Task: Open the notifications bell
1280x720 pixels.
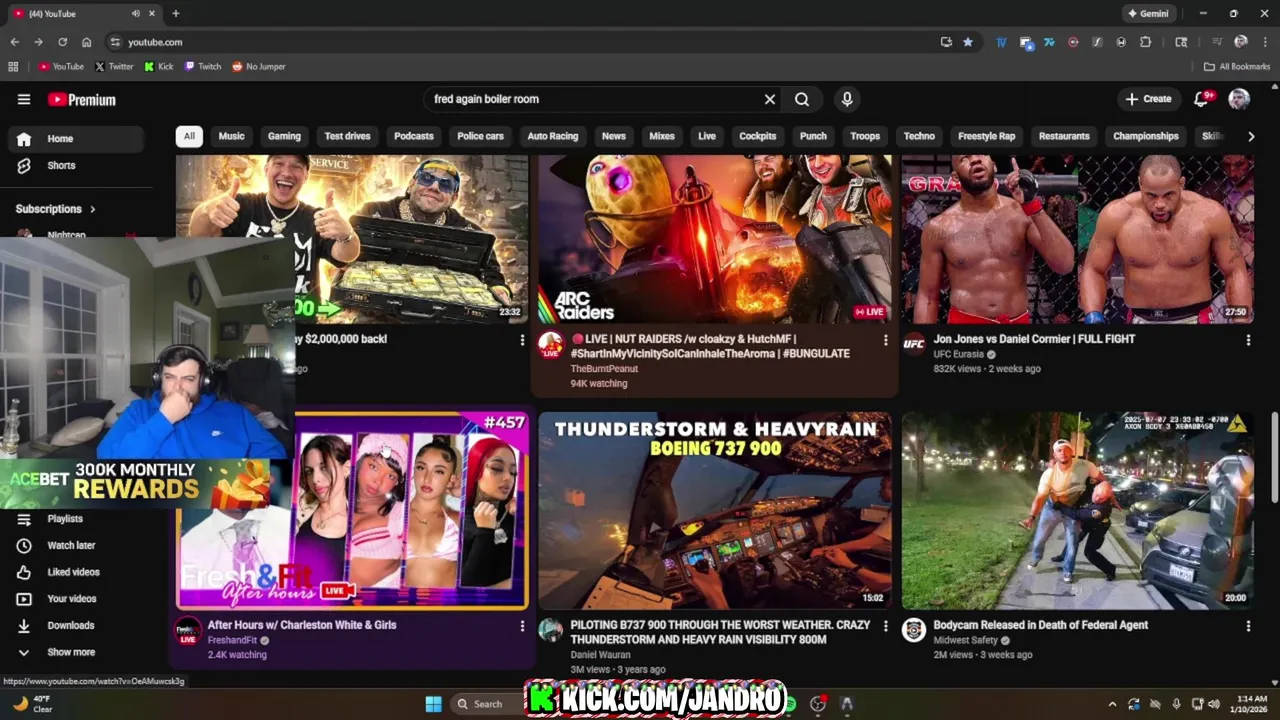Action: pos(1202,99)
